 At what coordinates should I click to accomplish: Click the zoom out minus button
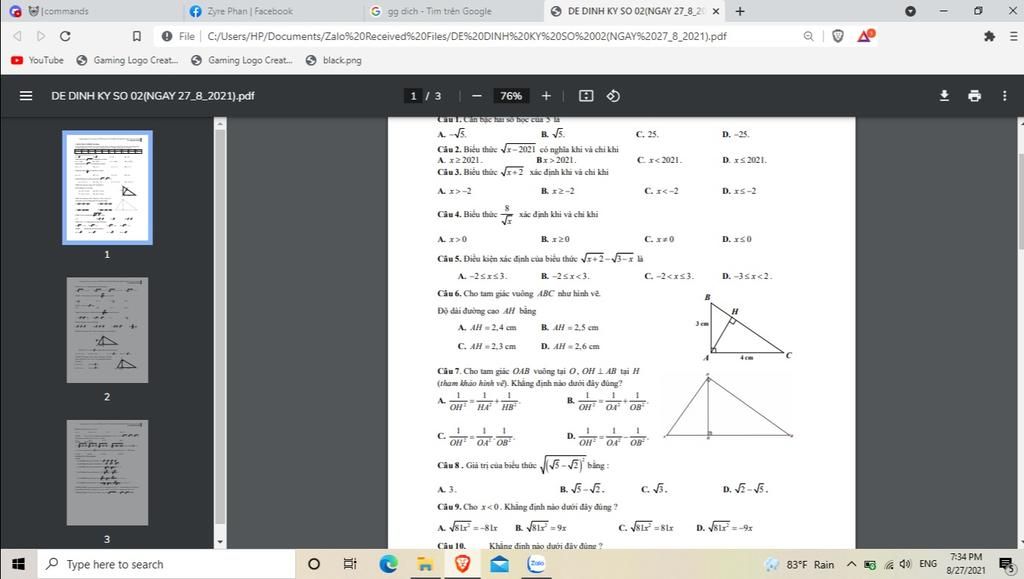click(x=477, y=96)
